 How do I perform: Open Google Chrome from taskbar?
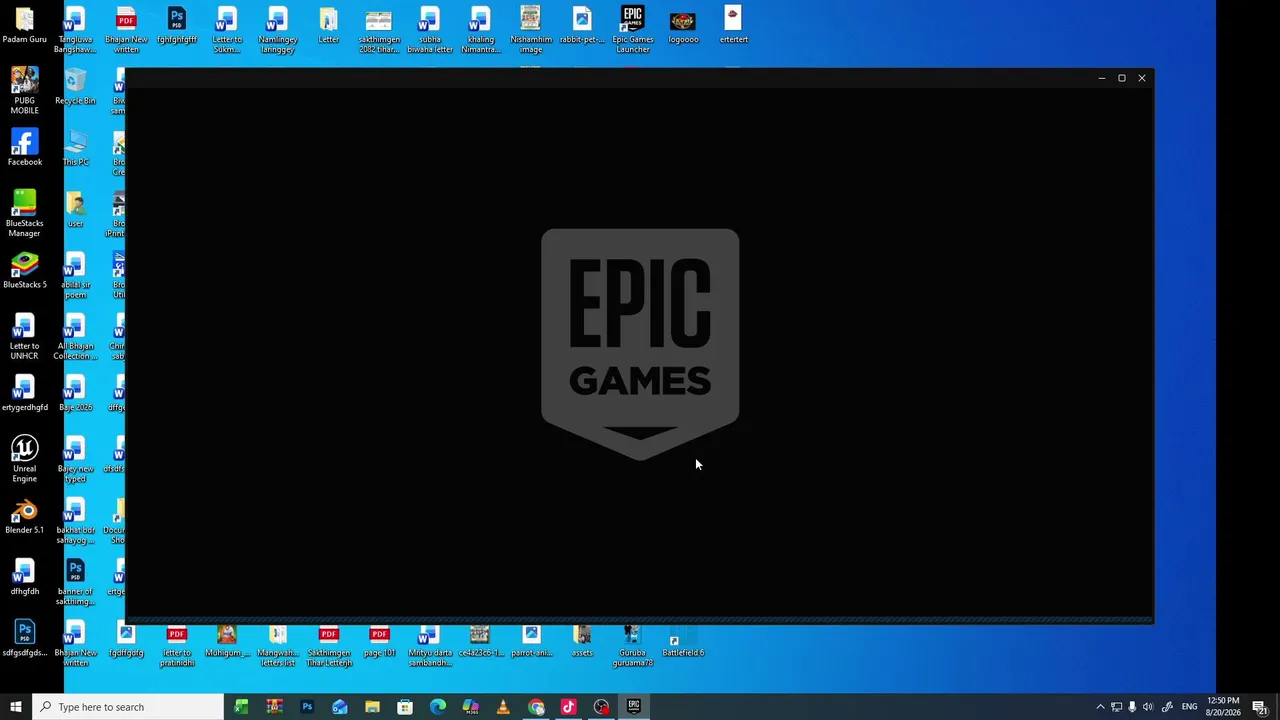pos(536,707)
